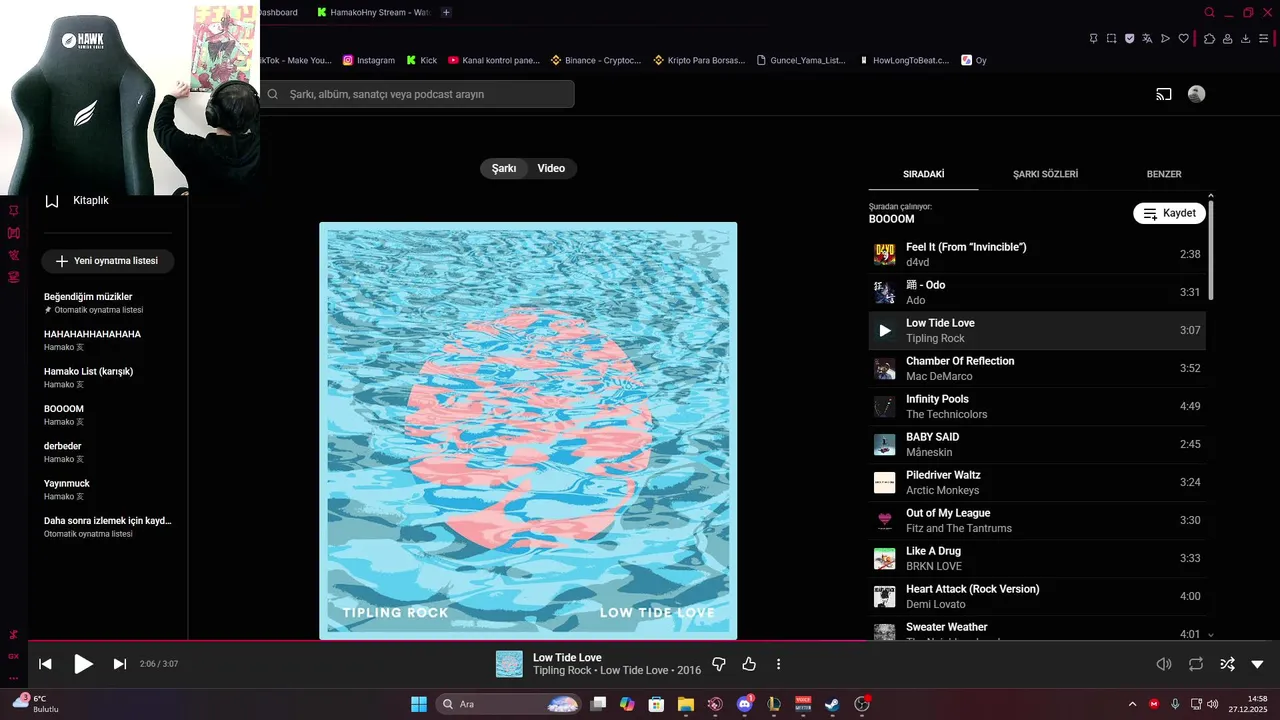
Task: Dislike the song Low Tide Love
Action: point(718,664)
